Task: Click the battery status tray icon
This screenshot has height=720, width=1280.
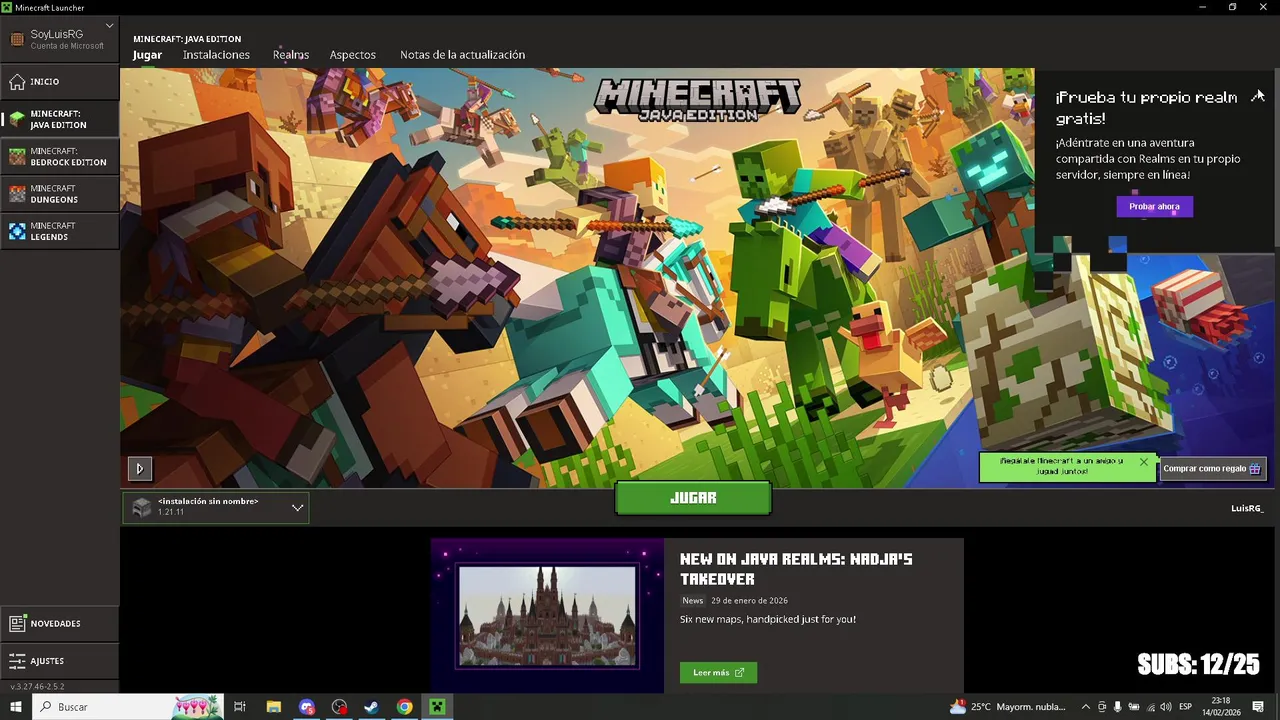Action: (1134, 707)
